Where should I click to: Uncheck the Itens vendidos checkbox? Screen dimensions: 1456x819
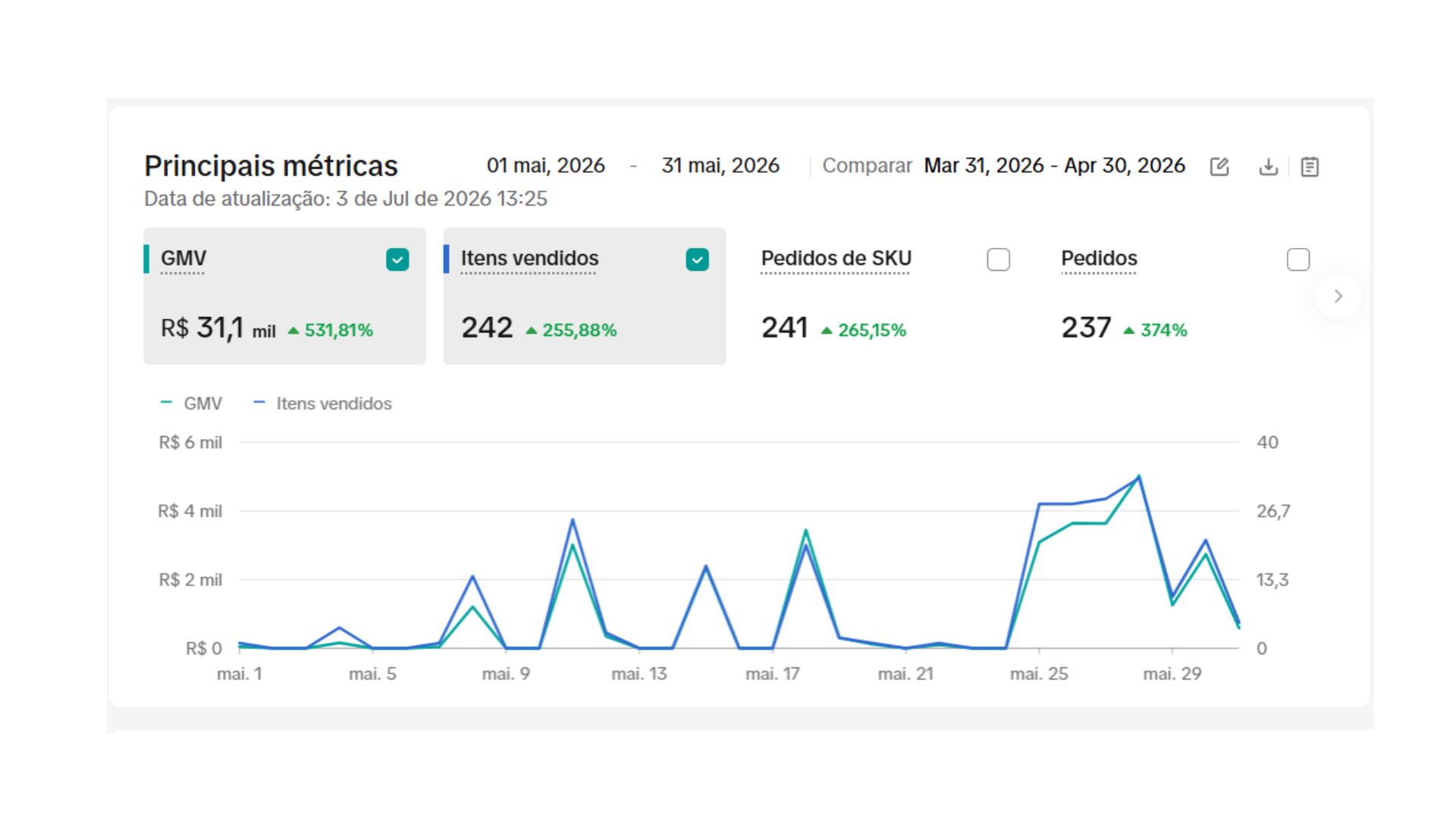point(697,260)
